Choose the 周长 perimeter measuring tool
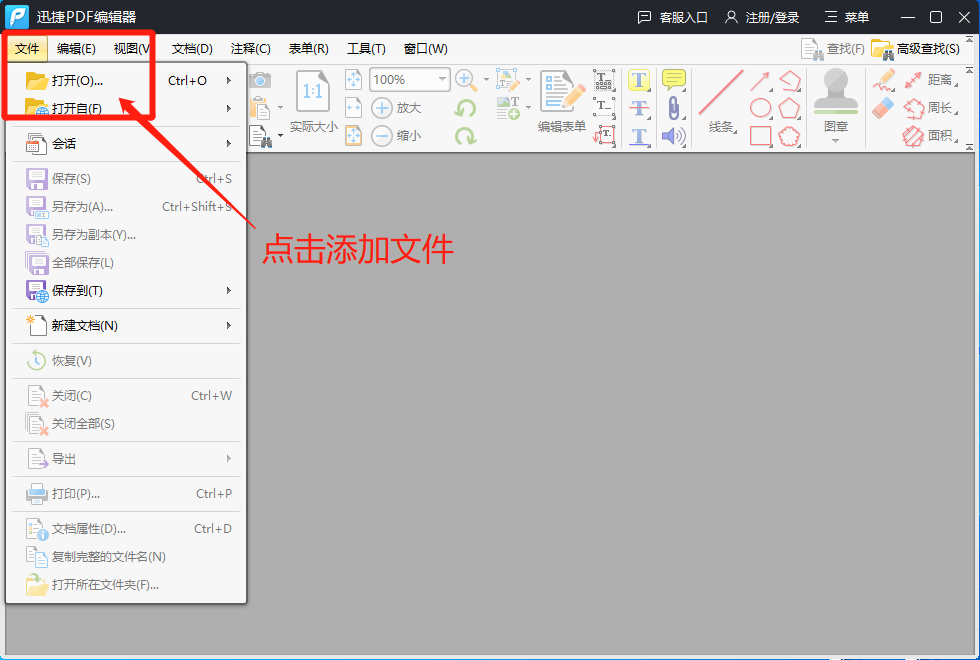 click(931, 108)
